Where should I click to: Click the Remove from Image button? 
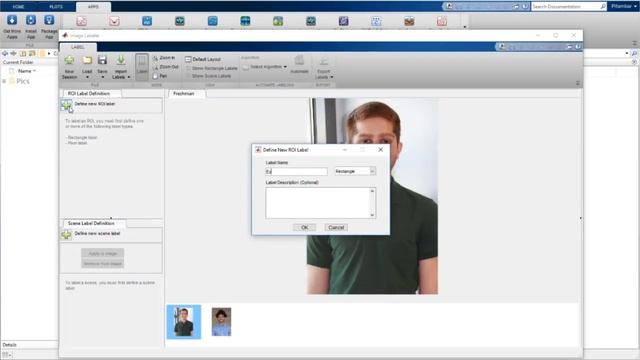[x=102, y=264]
